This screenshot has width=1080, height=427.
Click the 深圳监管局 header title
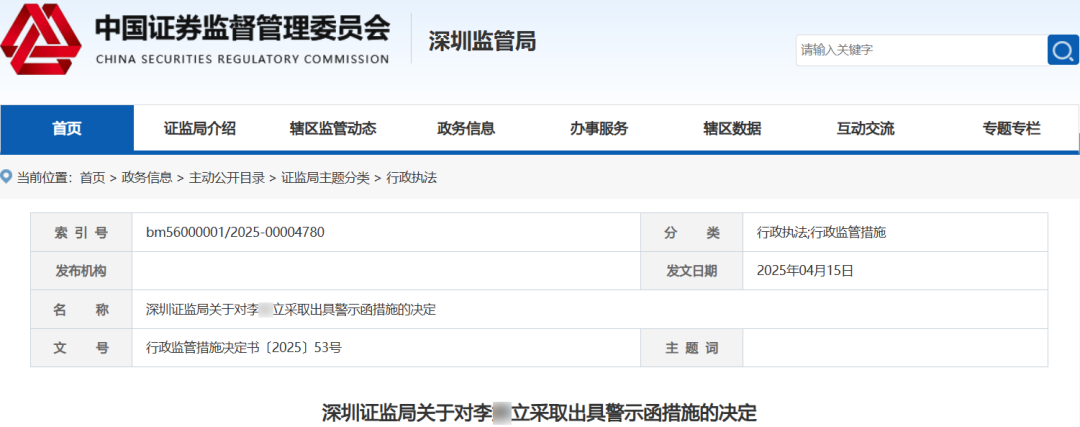coord(482,42)
